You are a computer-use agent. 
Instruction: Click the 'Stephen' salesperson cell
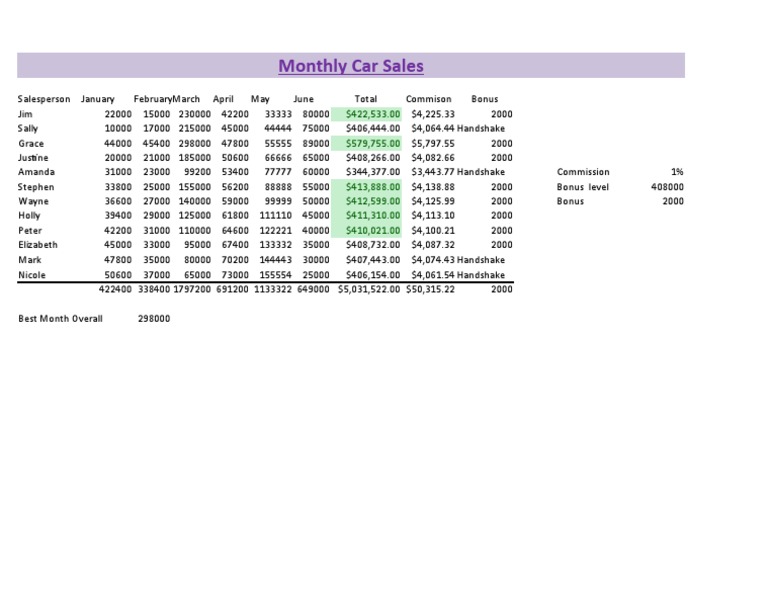point(36,187)
